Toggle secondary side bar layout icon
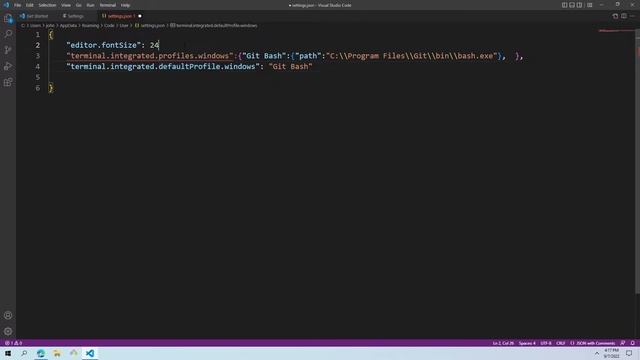 (580, 5)
